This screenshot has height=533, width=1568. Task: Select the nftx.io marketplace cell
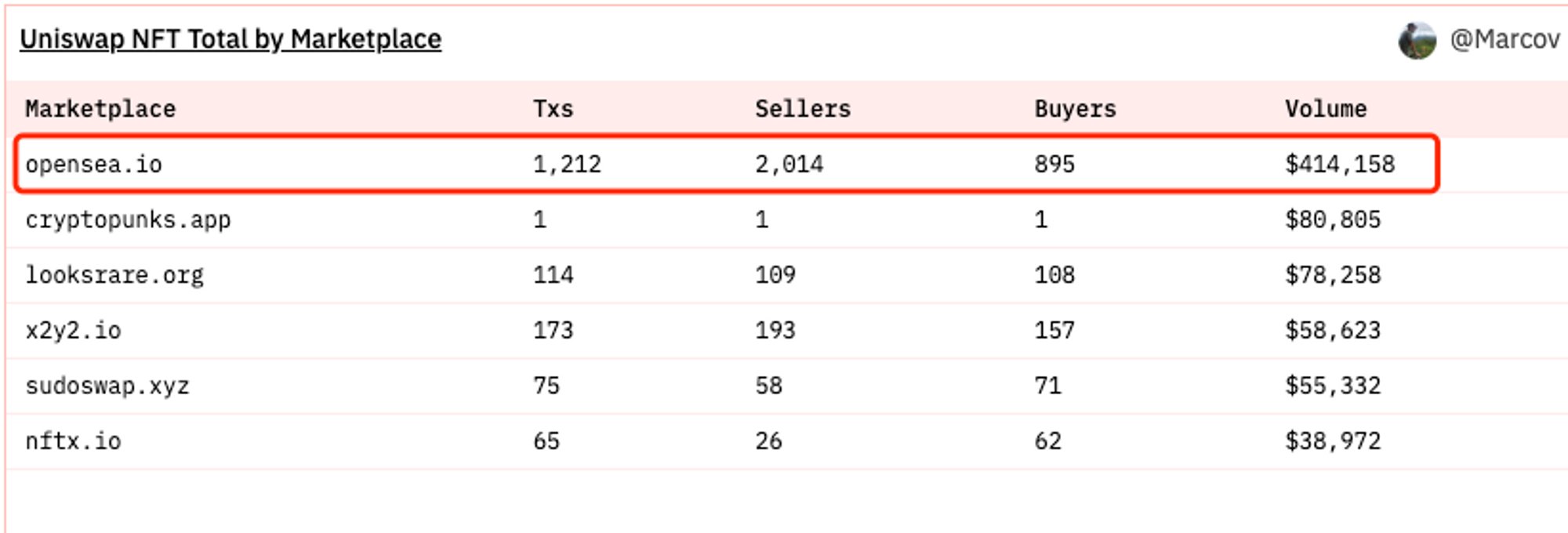pos(73,441)
